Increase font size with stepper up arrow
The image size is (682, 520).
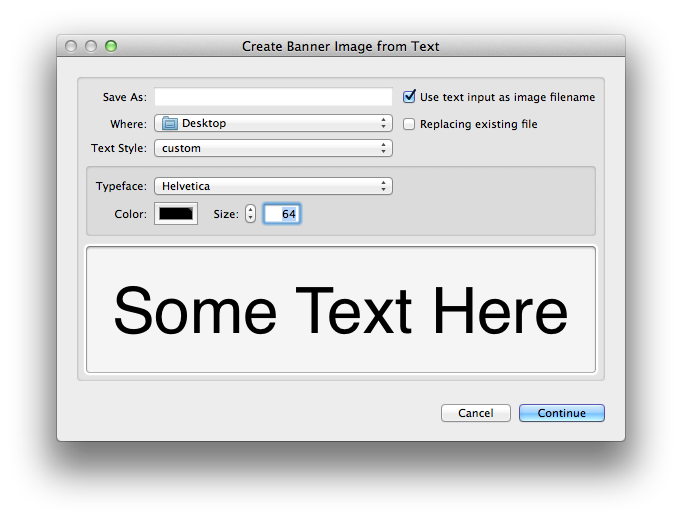tap(250, 209)
